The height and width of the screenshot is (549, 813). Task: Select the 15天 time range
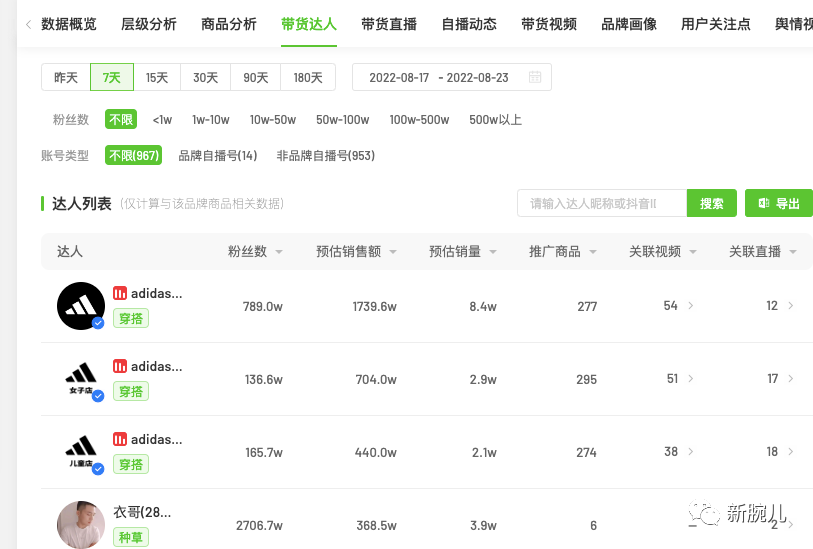157,77
